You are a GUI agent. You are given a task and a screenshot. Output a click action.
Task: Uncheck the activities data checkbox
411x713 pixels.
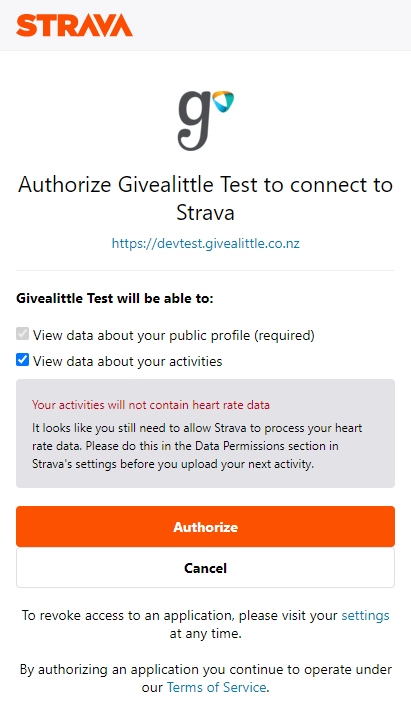[x=22, y=360]
